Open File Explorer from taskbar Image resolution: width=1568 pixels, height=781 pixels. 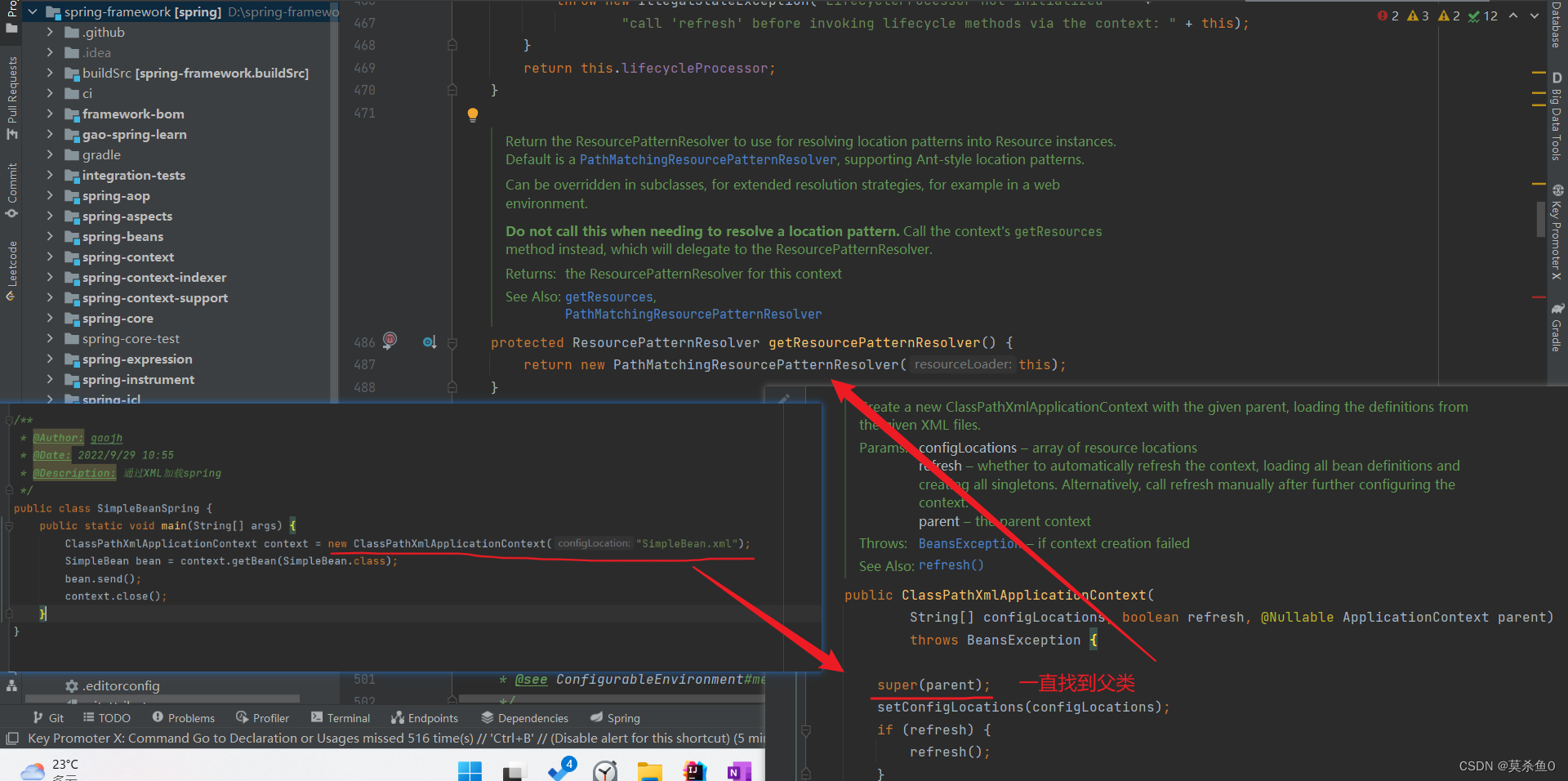(650, 770)
